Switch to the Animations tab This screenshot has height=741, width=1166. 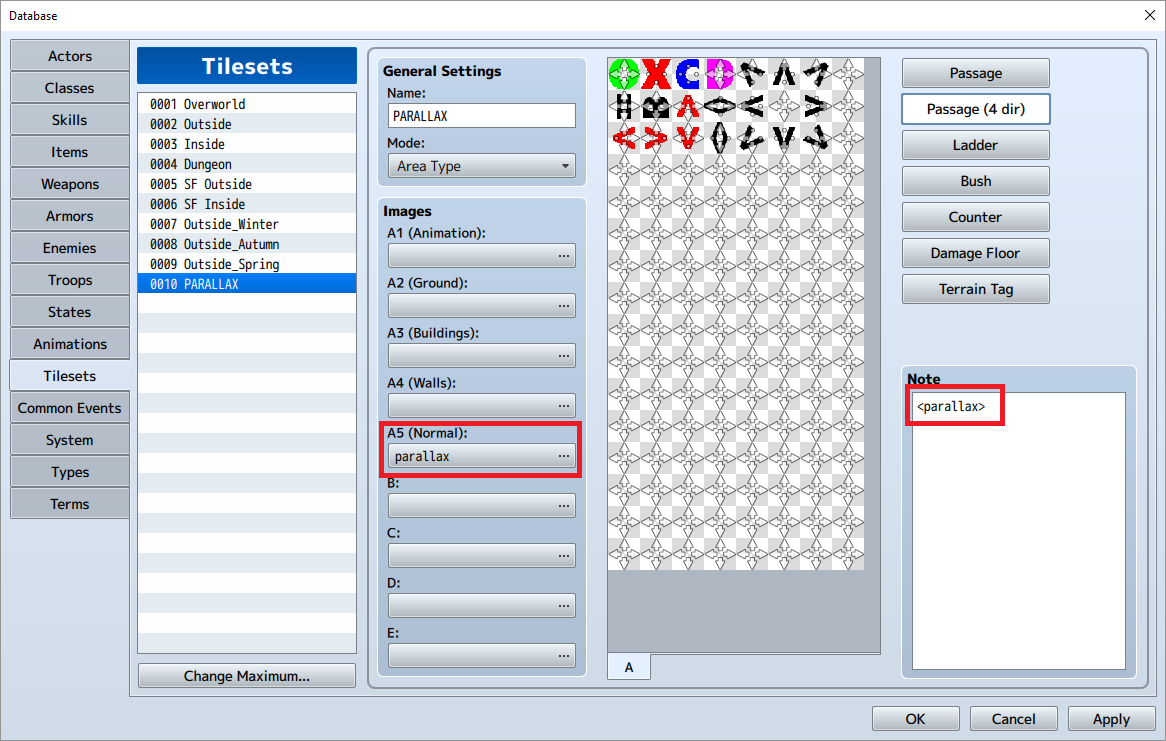[70, 344]
